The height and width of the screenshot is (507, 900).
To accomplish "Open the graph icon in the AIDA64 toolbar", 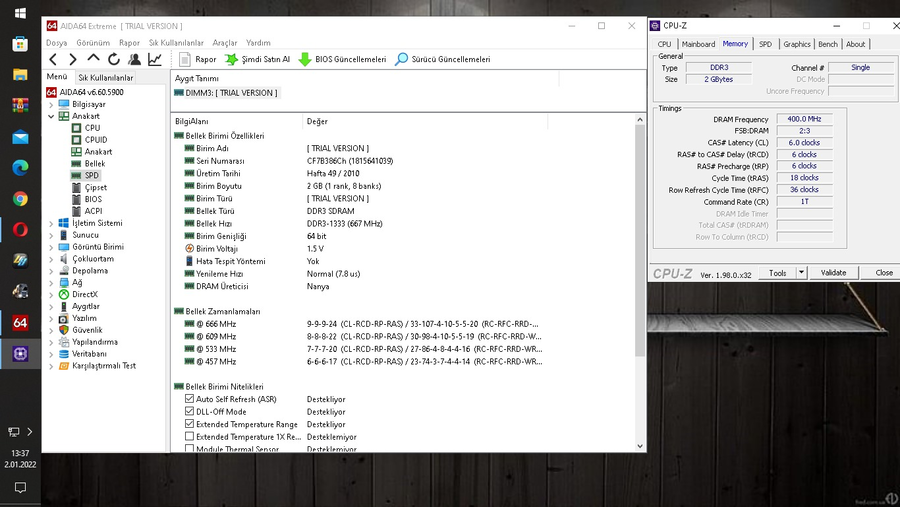I will (x=155, y=59).
